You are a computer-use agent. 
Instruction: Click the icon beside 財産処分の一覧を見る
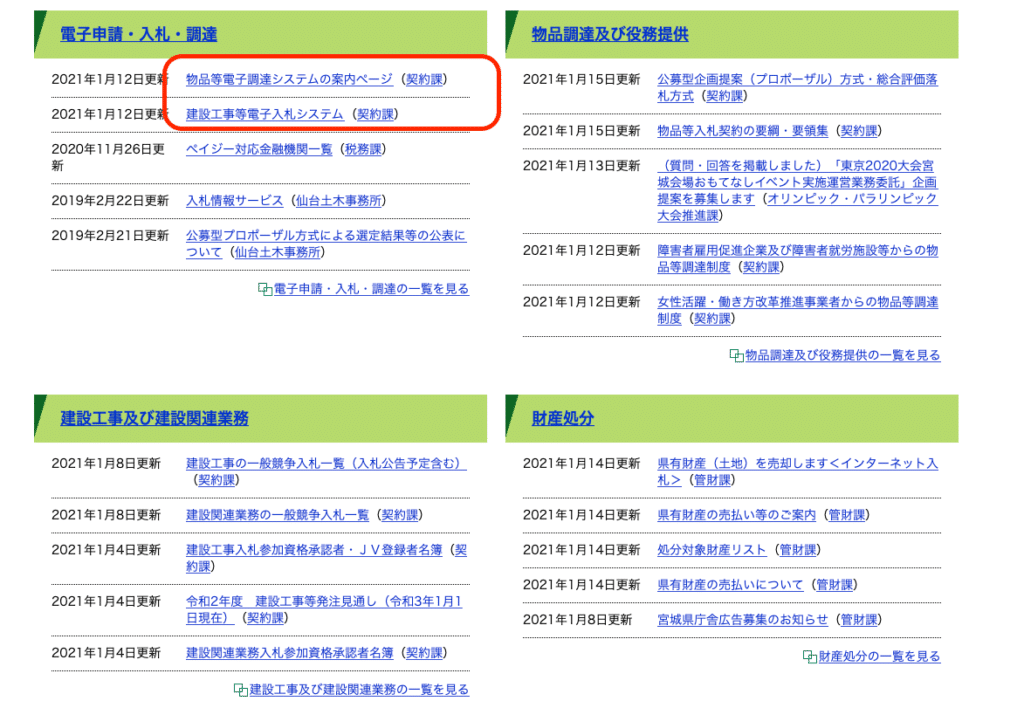[809, 657]
